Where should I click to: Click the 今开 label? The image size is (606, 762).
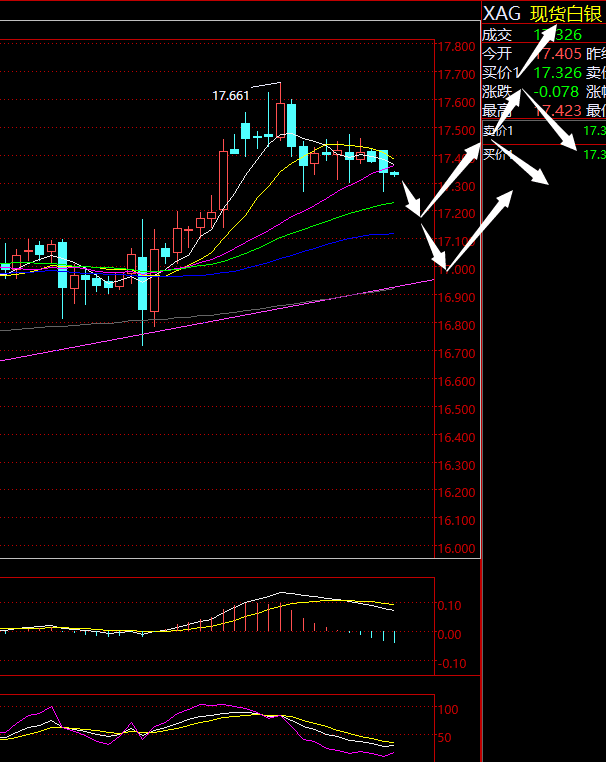(x=497, y=53)
